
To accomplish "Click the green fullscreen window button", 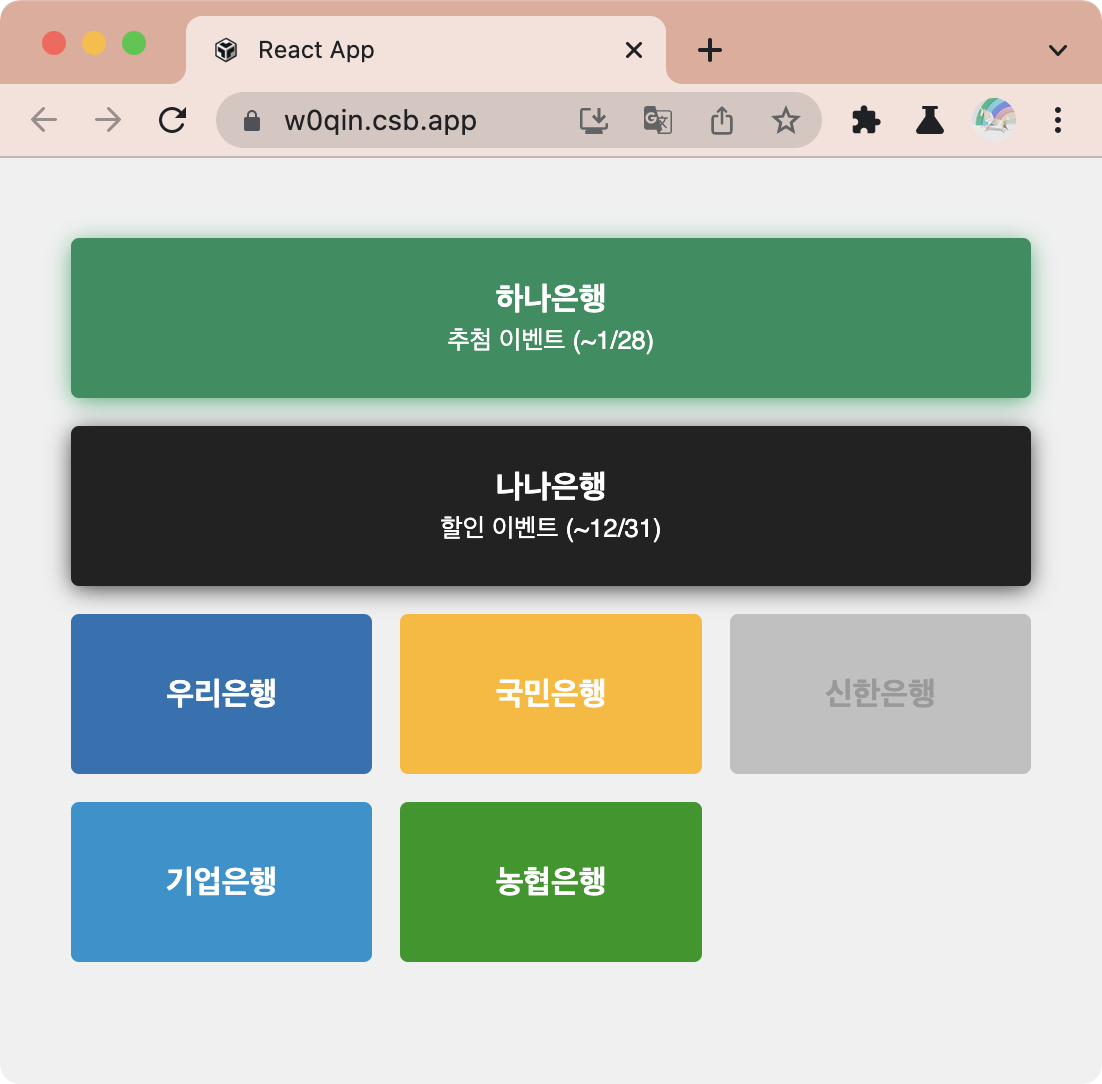I will pyautogui.click(x=134, y=43).
